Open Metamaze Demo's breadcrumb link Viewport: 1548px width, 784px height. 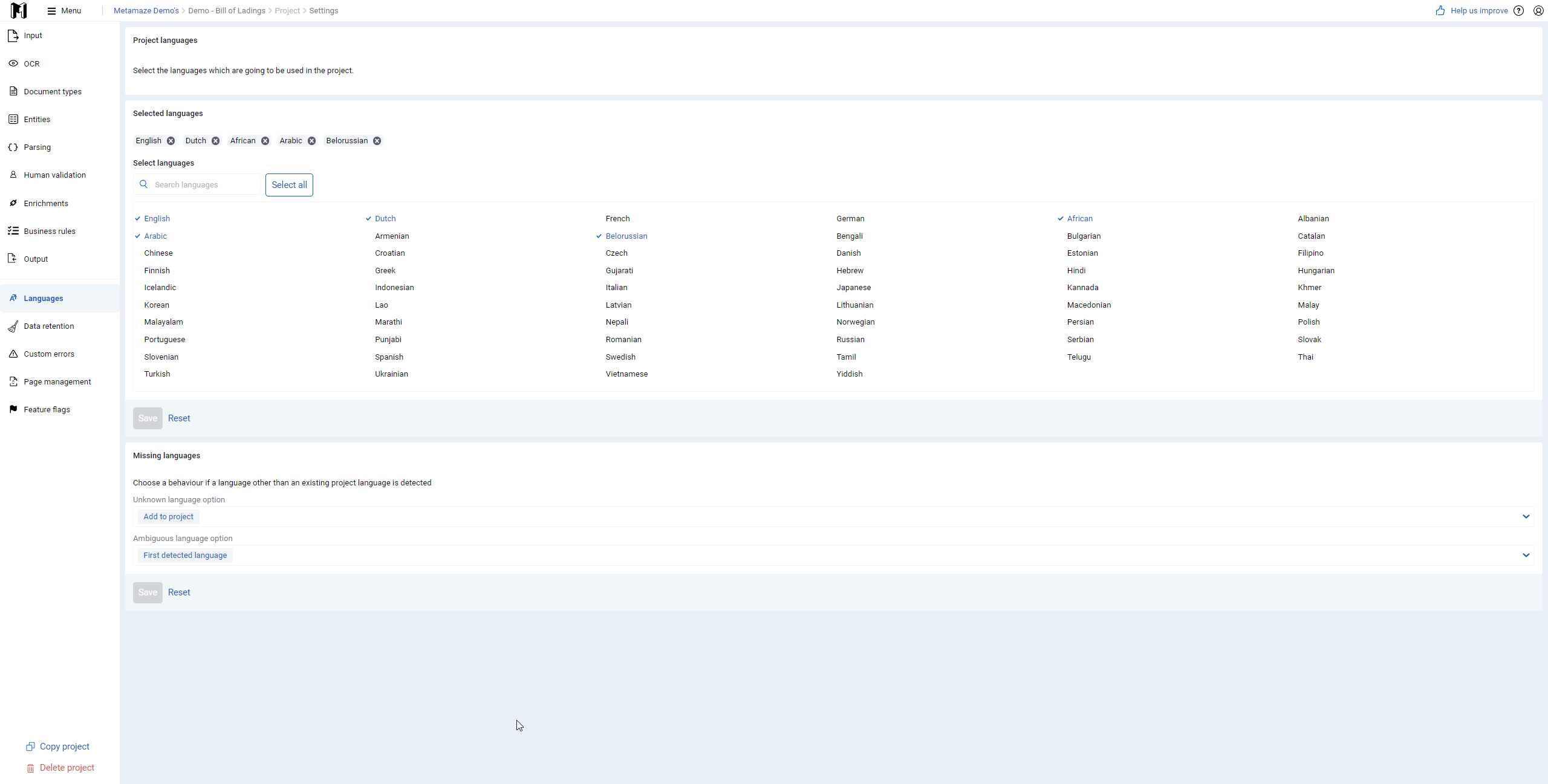[x=146, y=11]
